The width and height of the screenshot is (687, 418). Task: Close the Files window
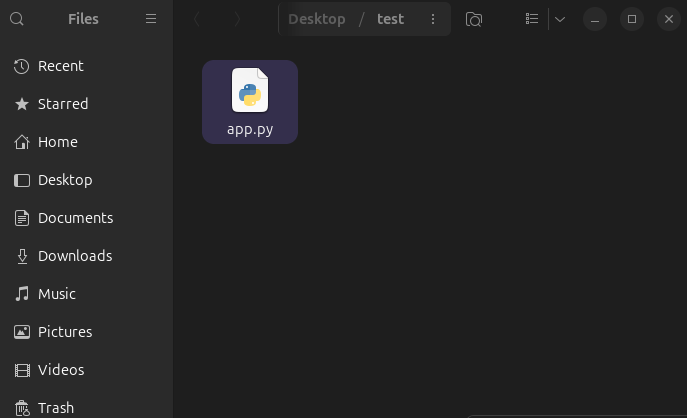pos(669,19)
